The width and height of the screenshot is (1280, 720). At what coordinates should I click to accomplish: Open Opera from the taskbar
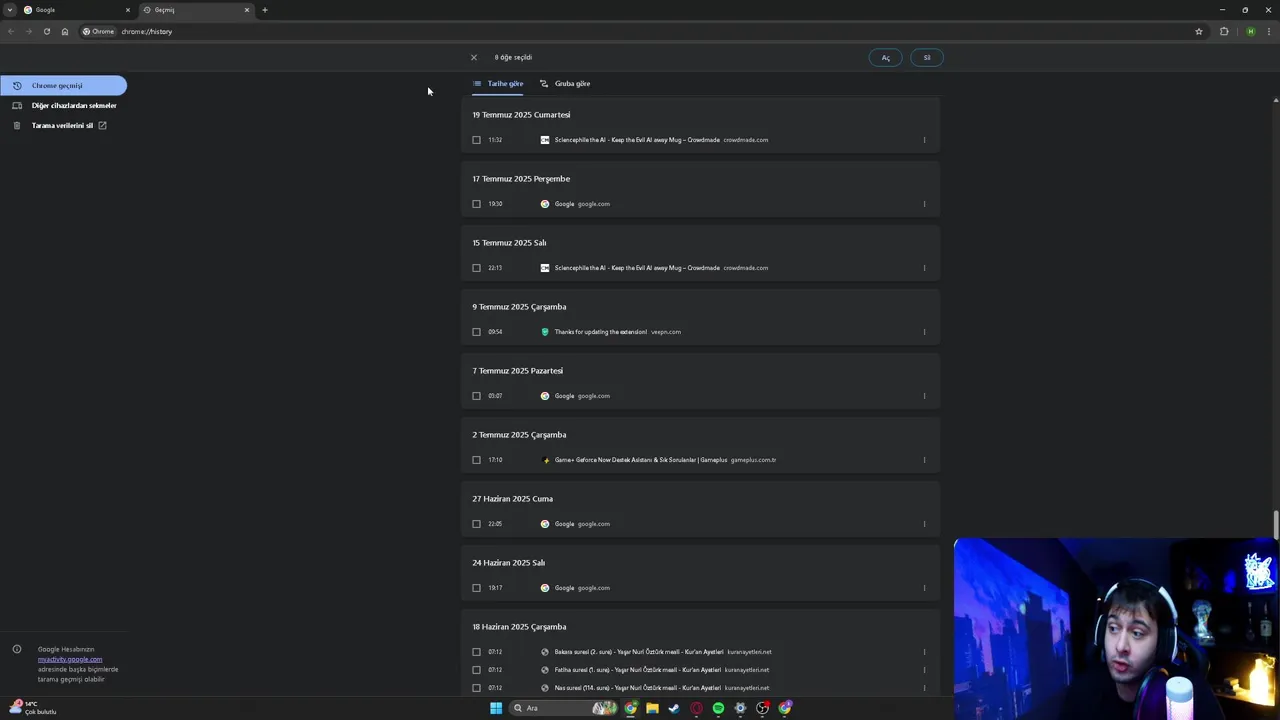click(x=696, y=708)
